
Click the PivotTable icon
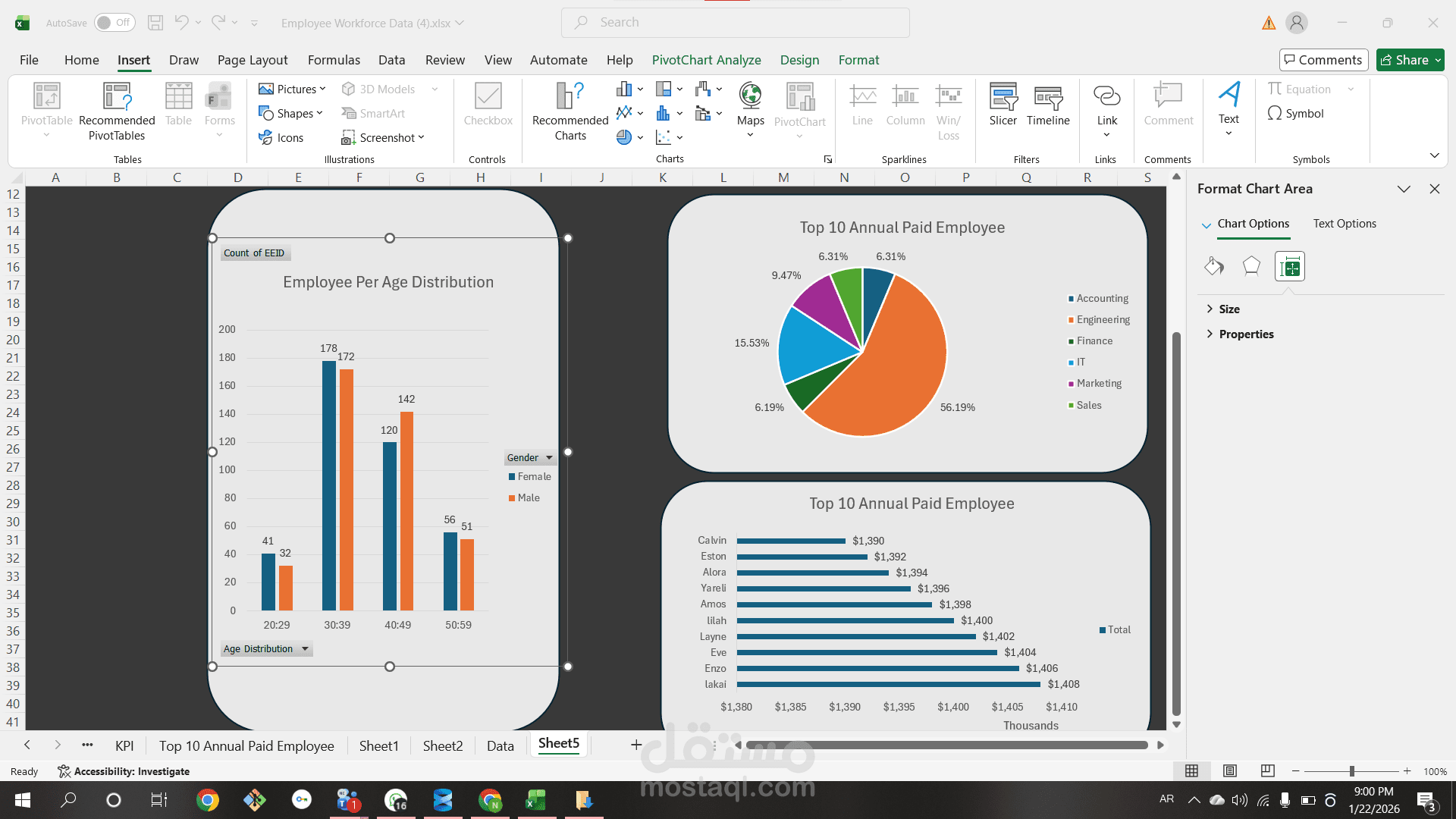(46, 96)
